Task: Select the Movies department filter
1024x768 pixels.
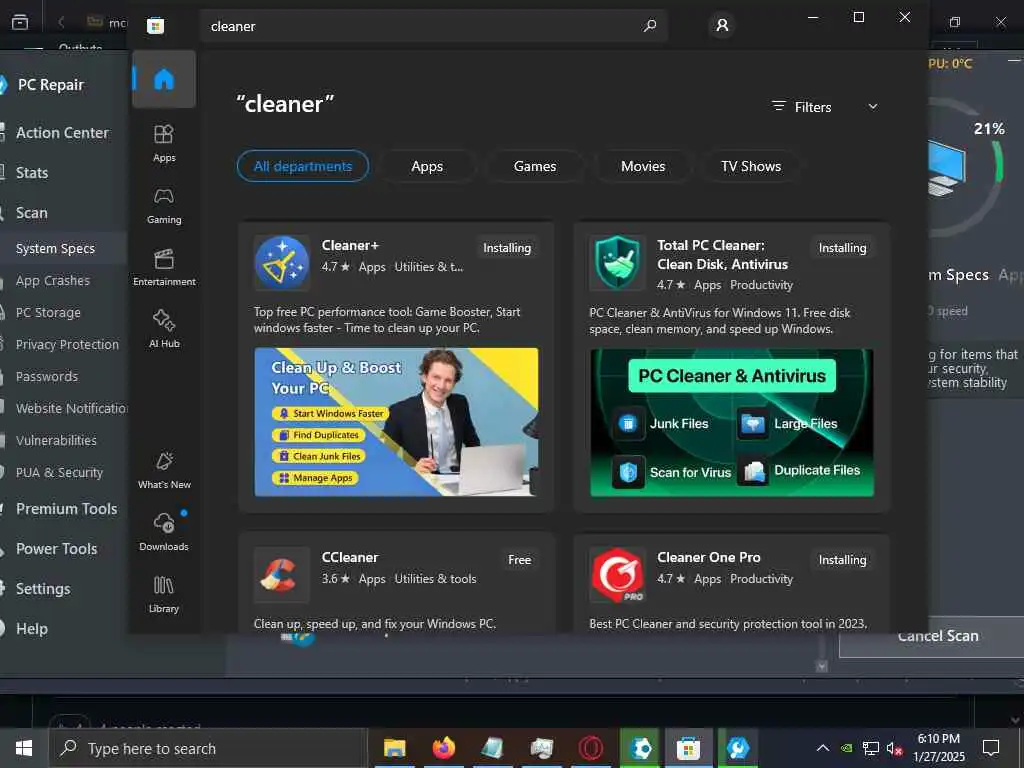Action: (x=643, y=166)
